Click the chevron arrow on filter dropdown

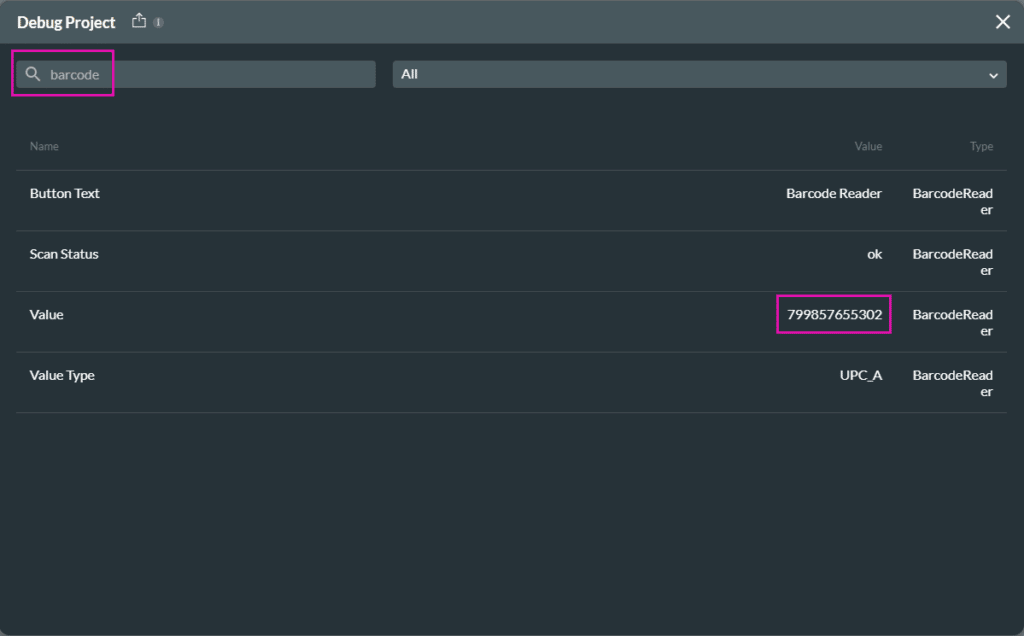993,75
